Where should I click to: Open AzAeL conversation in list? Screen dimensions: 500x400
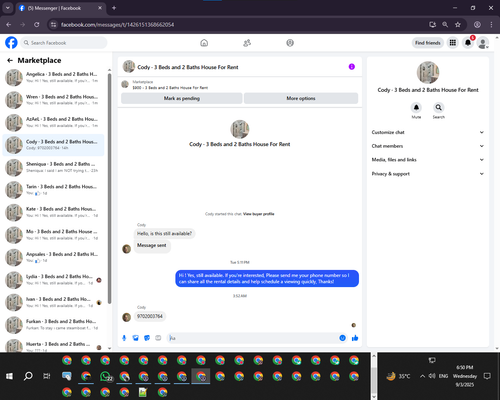(x=53, y=122)
